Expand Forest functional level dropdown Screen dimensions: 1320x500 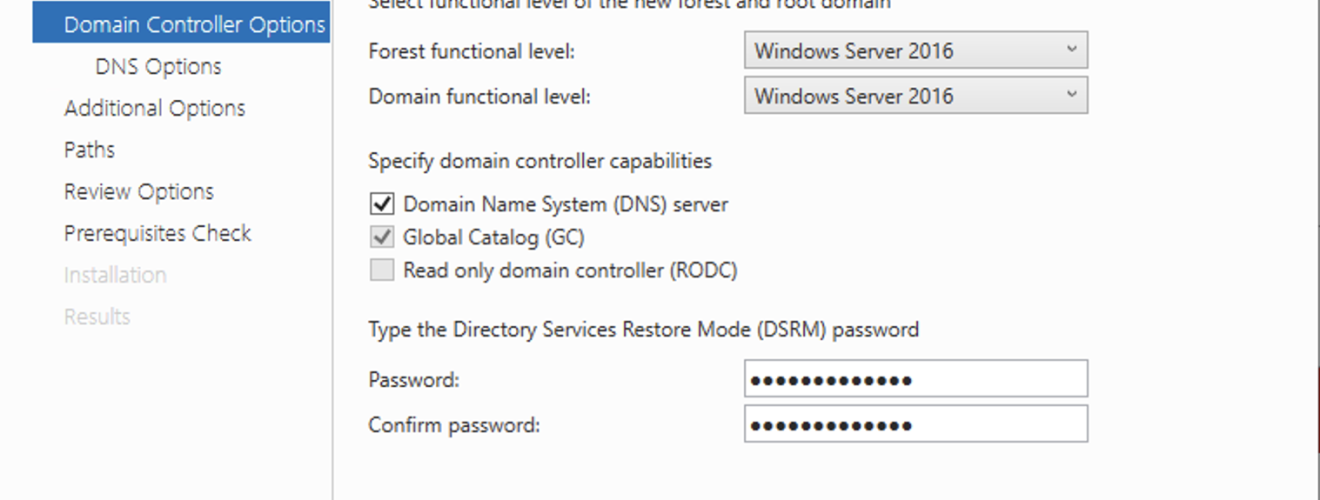tap(915, 50)
